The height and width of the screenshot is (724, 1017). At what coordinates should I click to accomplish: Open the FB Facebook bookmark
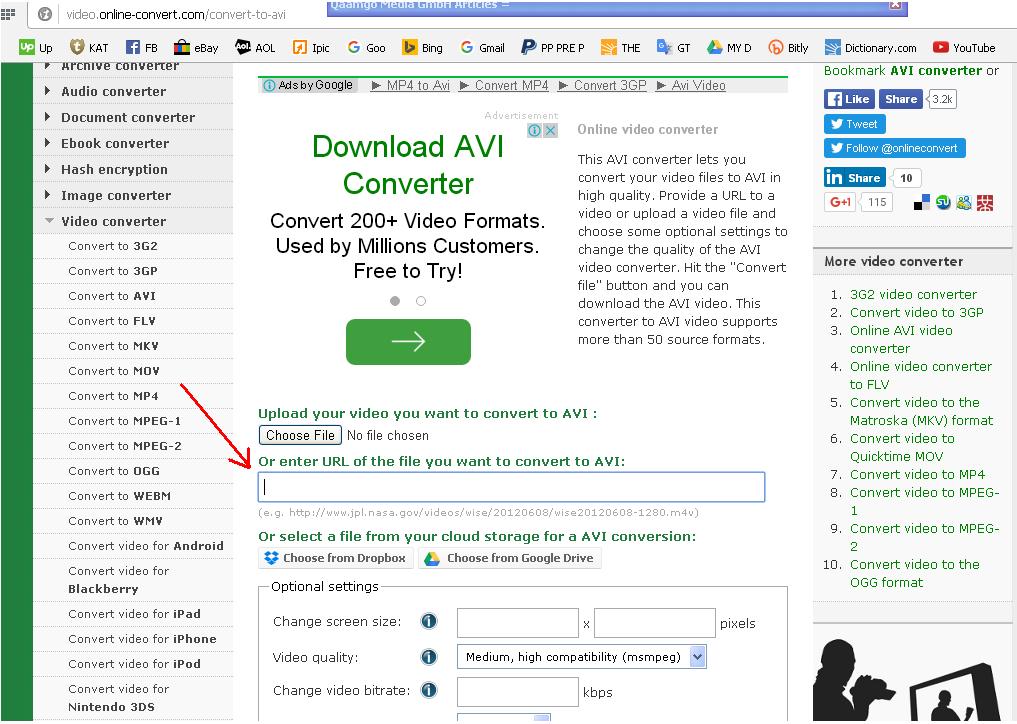(x=141, y=47)
